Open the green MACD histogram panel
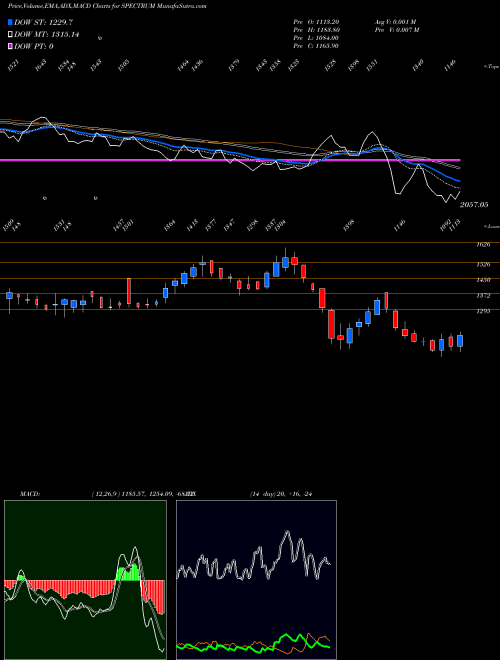Screen dimensions: 500x660 (x=85, y=580)
